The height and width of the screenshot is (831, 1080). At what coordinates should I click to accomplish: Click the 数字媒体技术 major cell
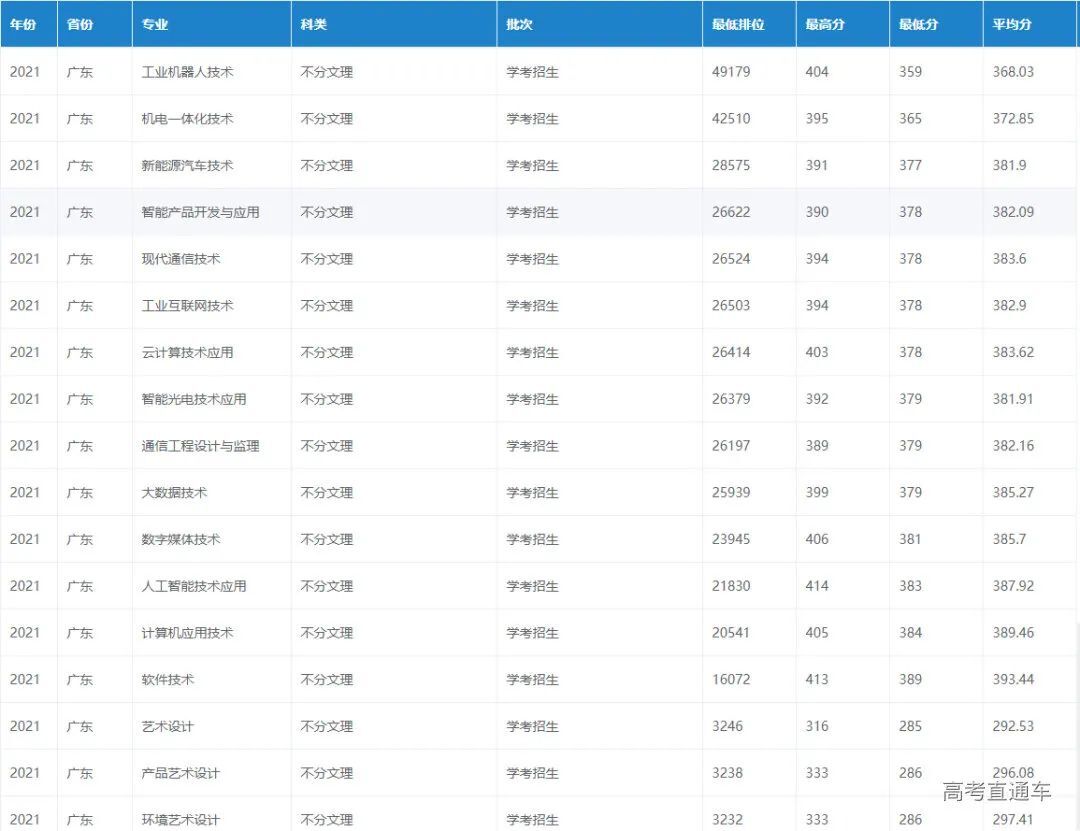(181, 539)
